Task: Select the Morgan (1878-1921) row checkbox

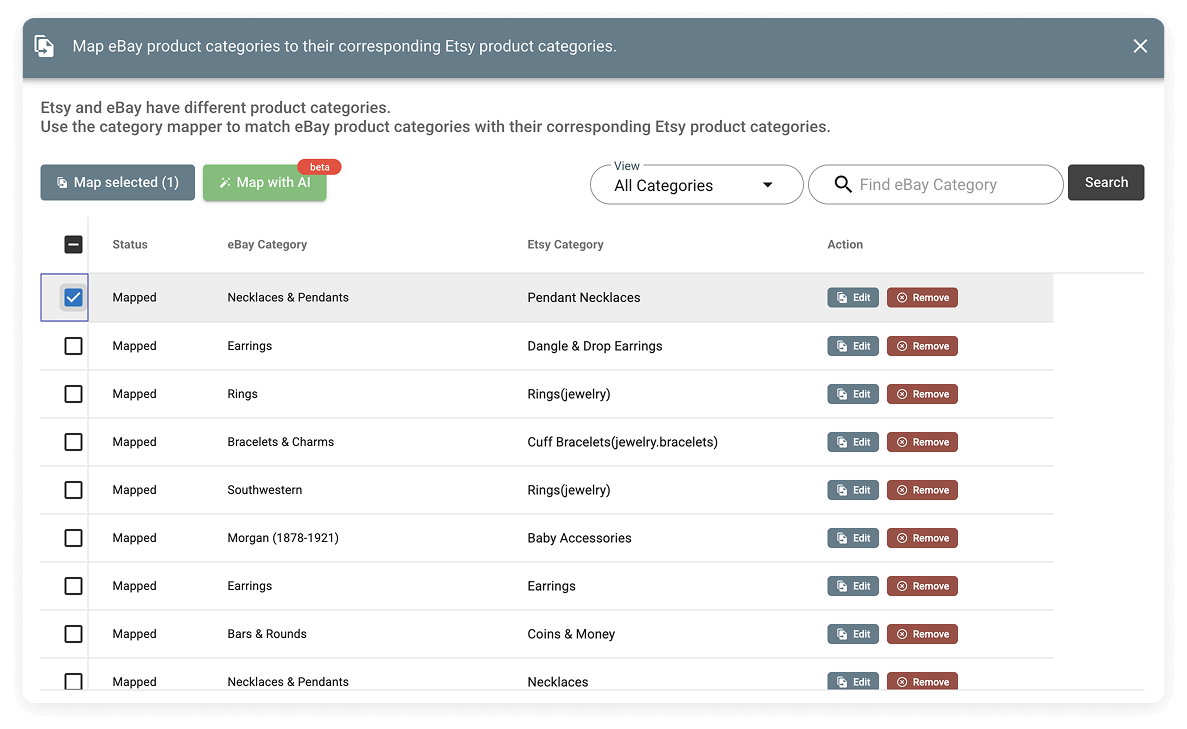Action: point(73,538)
